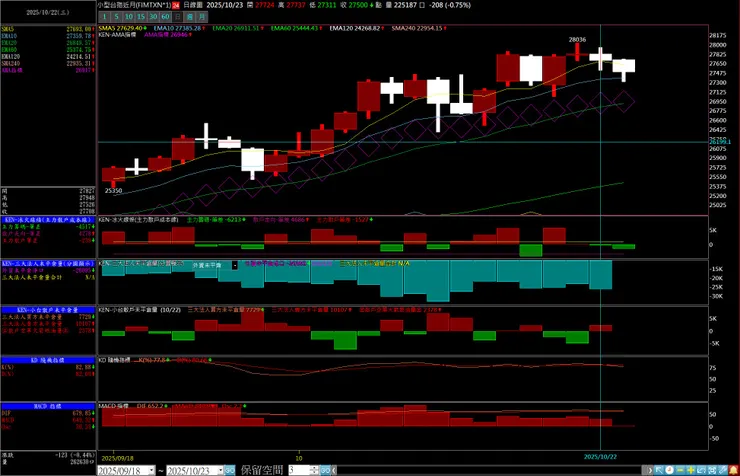Open the 外資未平倉 series dropdown arrow

(x=235, y=266)
